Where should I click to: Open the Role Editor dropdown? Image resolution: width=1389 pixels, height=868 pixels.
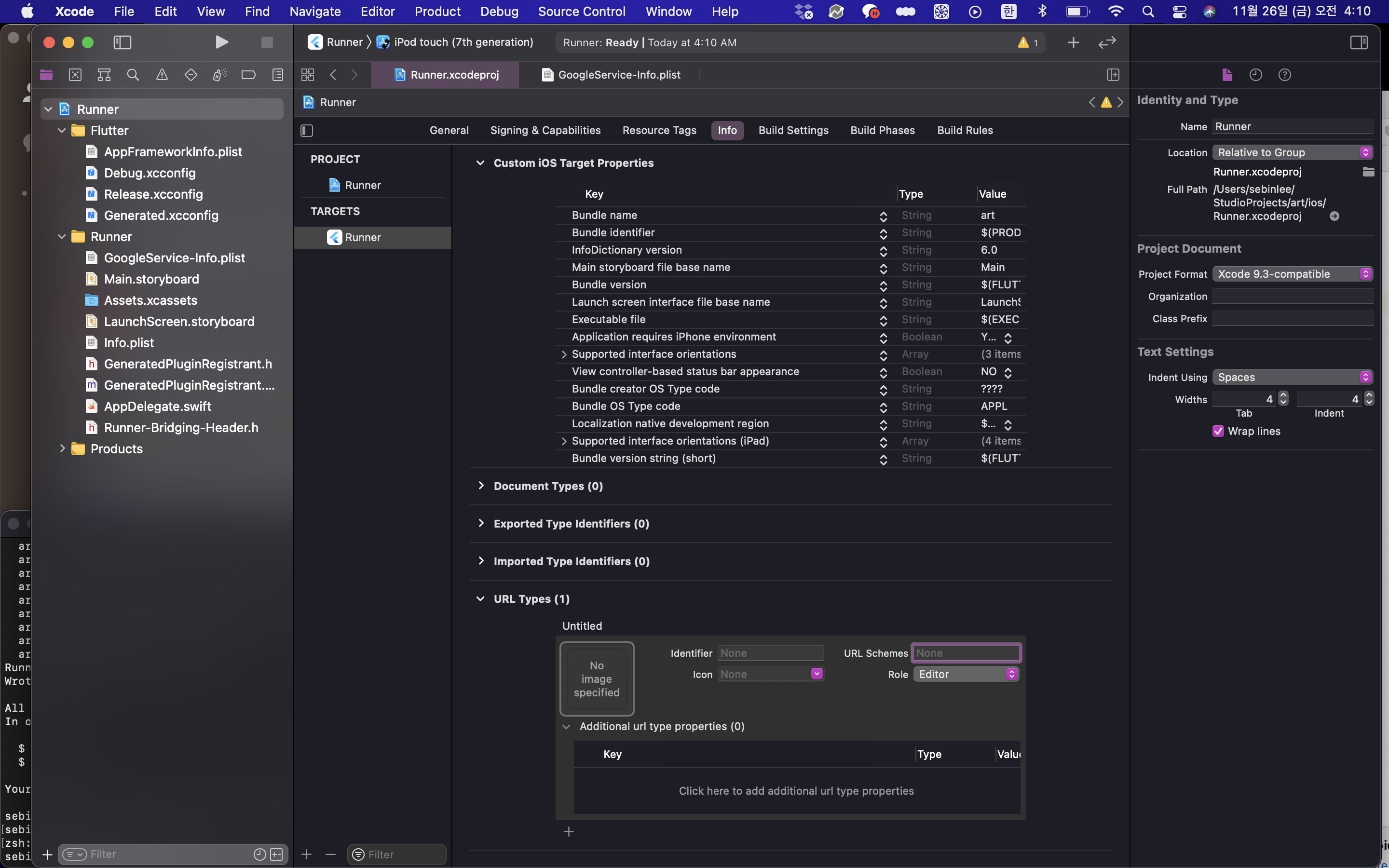coord(966,674)
